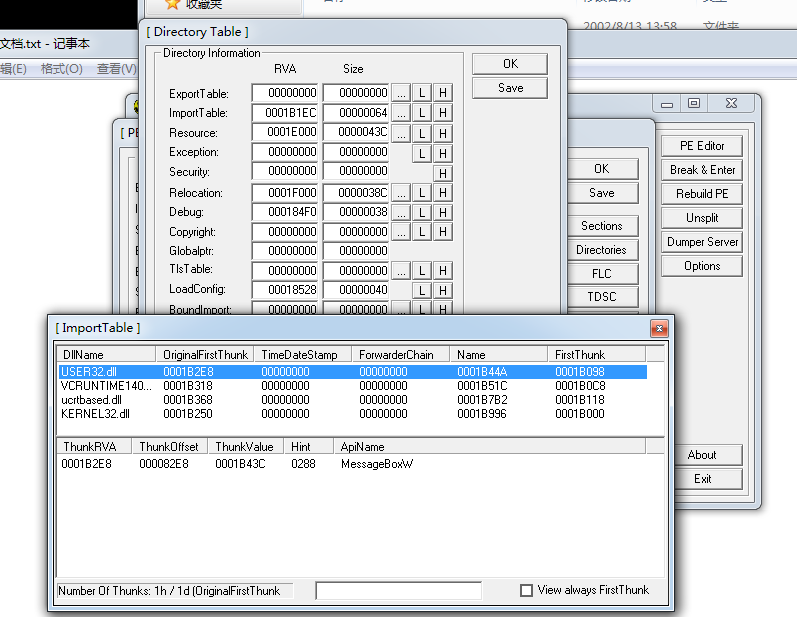This screenshot has width=797, height=617.
Task: Click the H button in the Security row
Action: [x=443, y=173]
